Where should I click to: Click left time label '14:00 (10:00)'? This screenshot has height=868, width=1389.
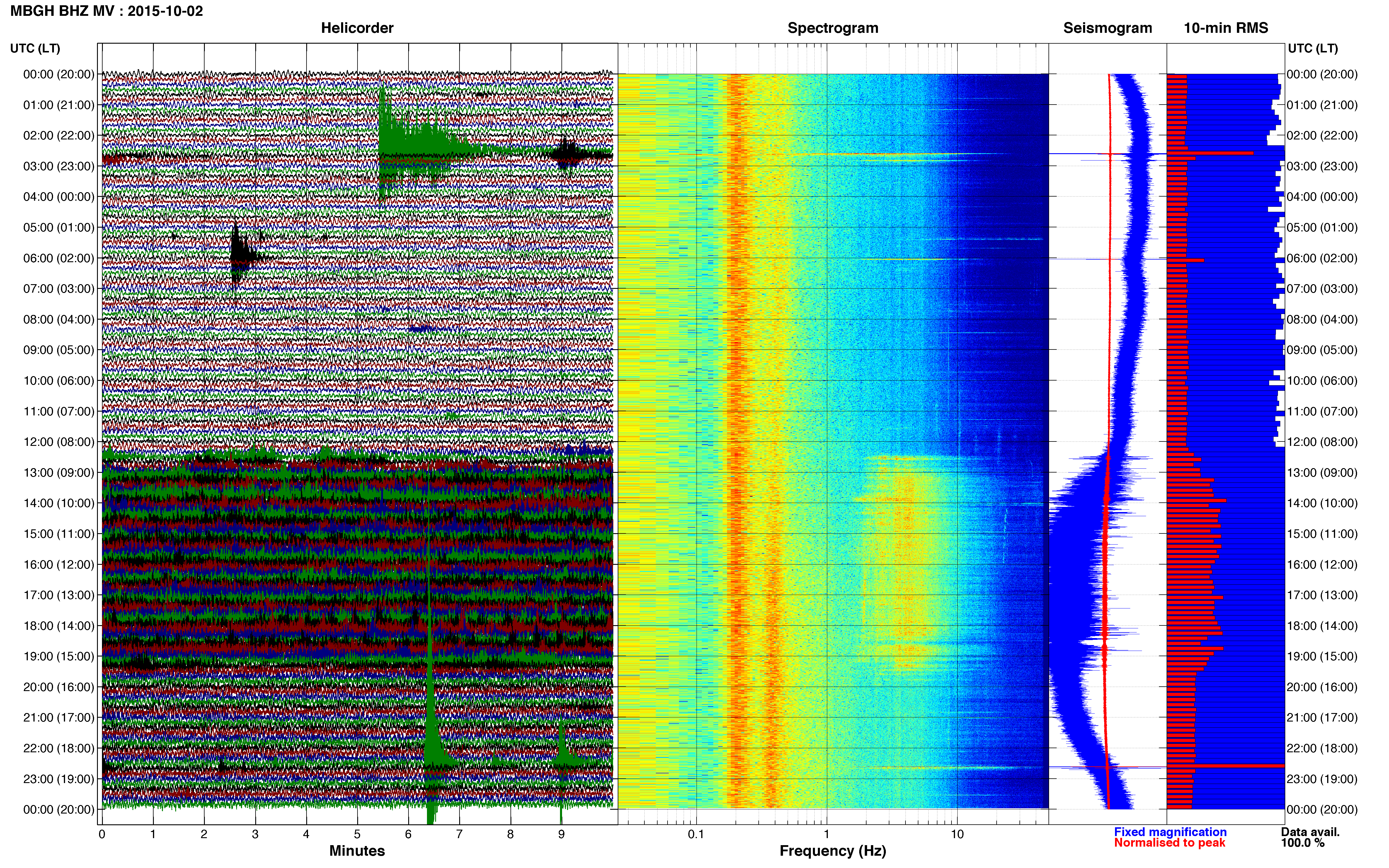(59, 504)
